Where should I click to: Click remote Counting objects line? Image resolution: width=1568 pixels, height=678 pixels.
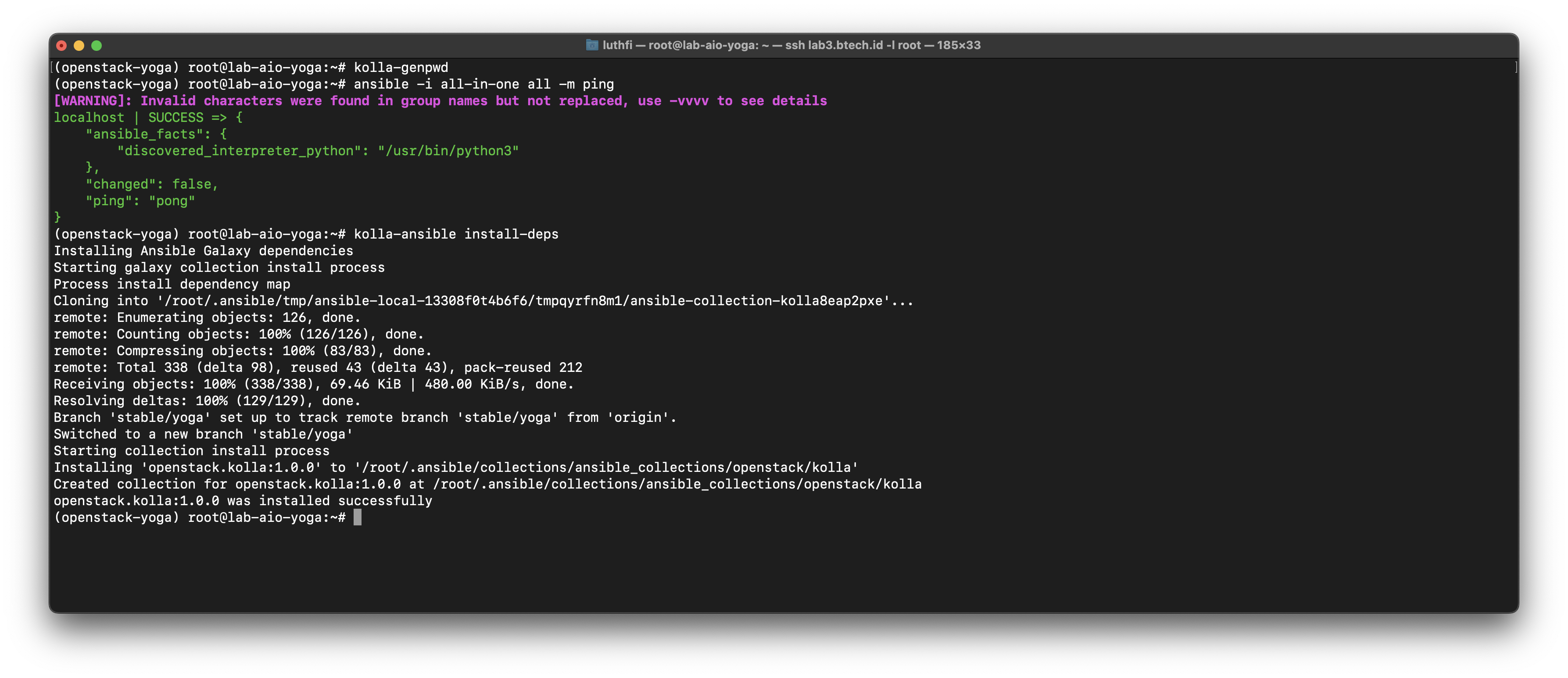[x=239, y=334]
